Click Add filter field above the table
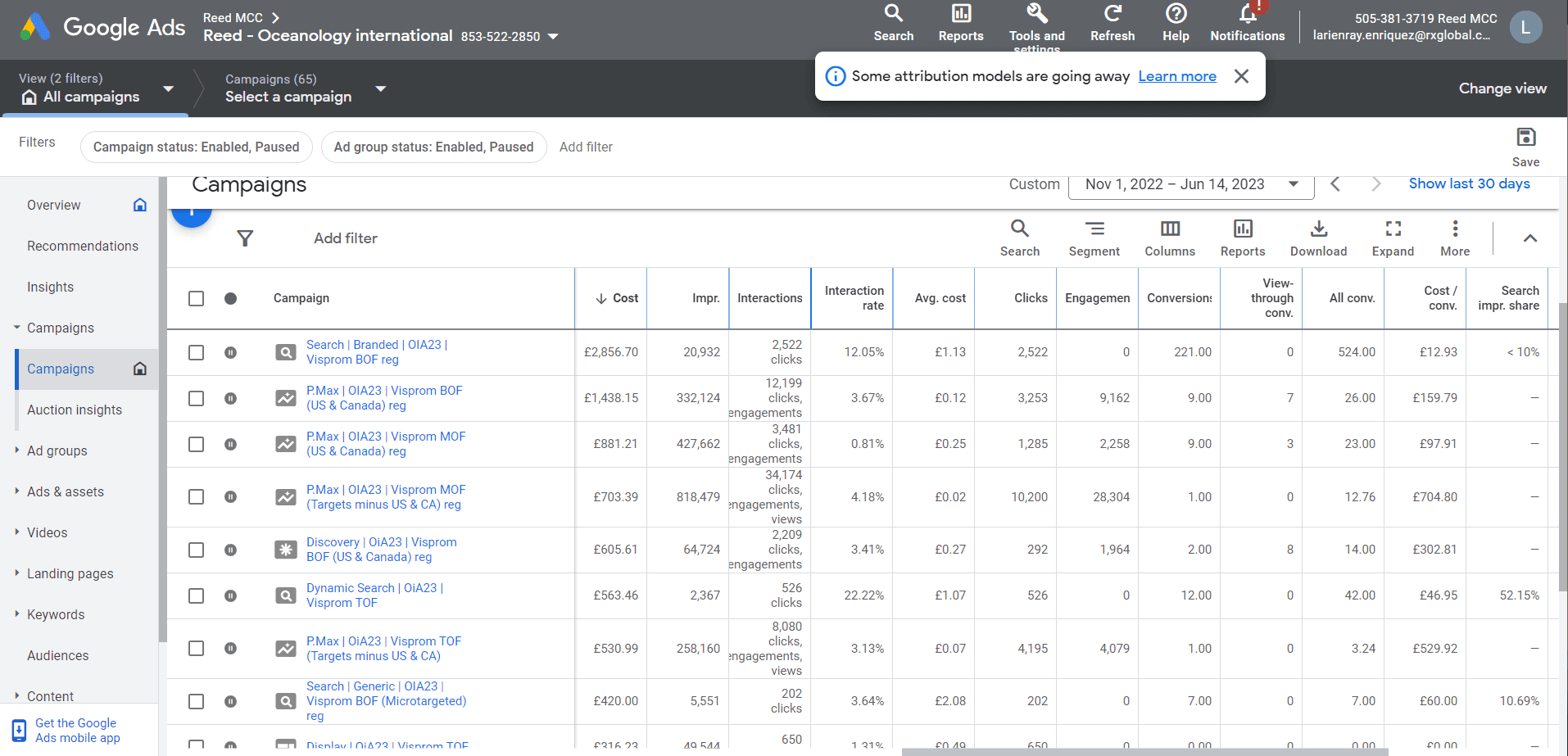1568x756 pixels. pos(346,238)
